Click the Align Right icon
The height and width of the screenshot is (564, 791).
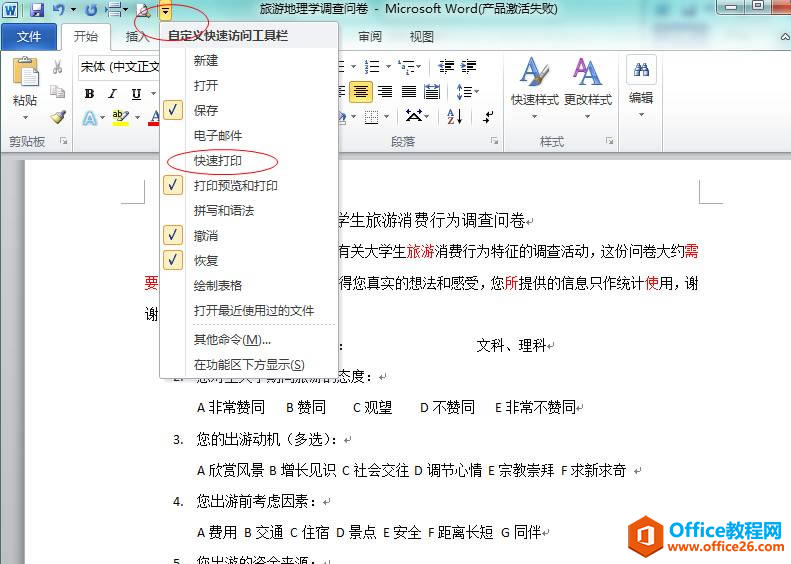tap(385, 91)
